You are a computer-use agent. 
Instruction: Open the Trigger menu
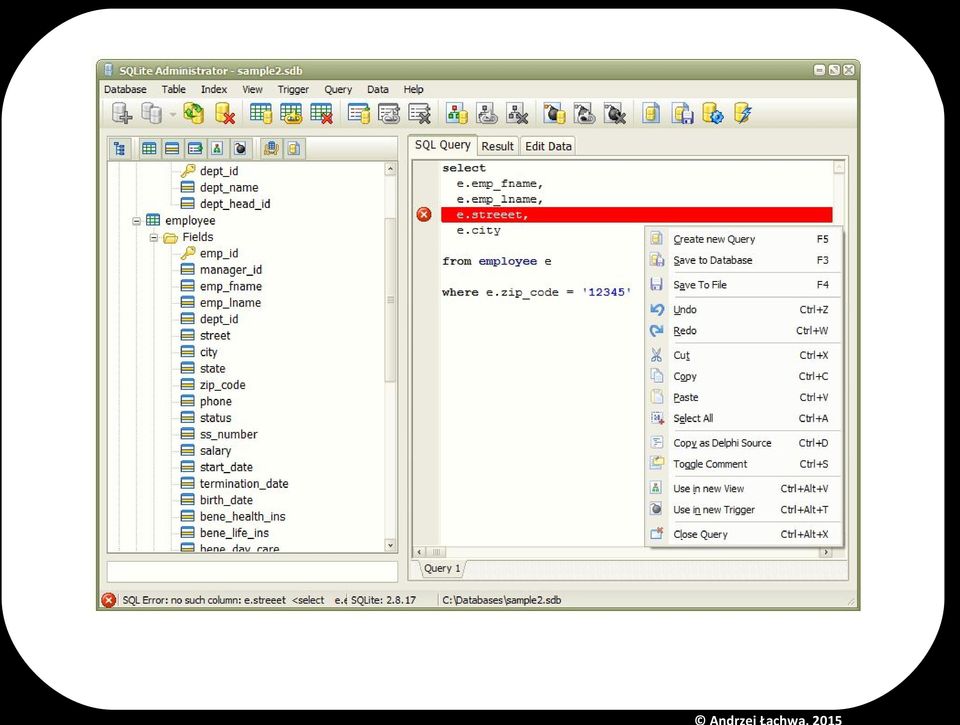click(293, 89)
